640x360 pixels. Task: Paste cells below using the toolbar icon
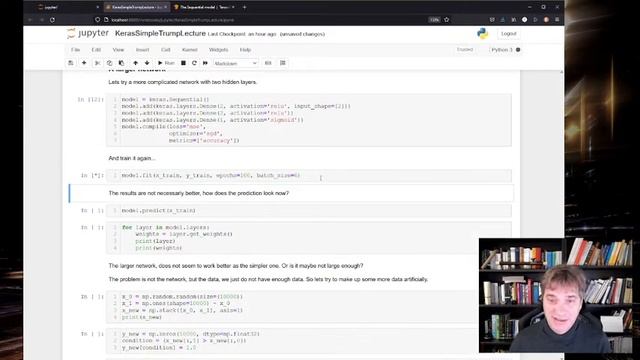(121, 63)
